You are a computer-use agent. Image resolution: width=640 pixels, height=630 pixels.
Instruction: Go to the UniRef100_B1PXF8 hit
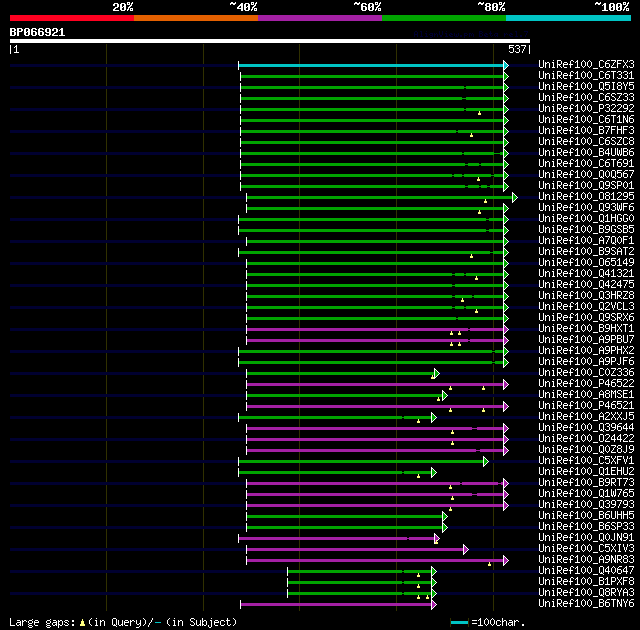(x=586, y=582)
